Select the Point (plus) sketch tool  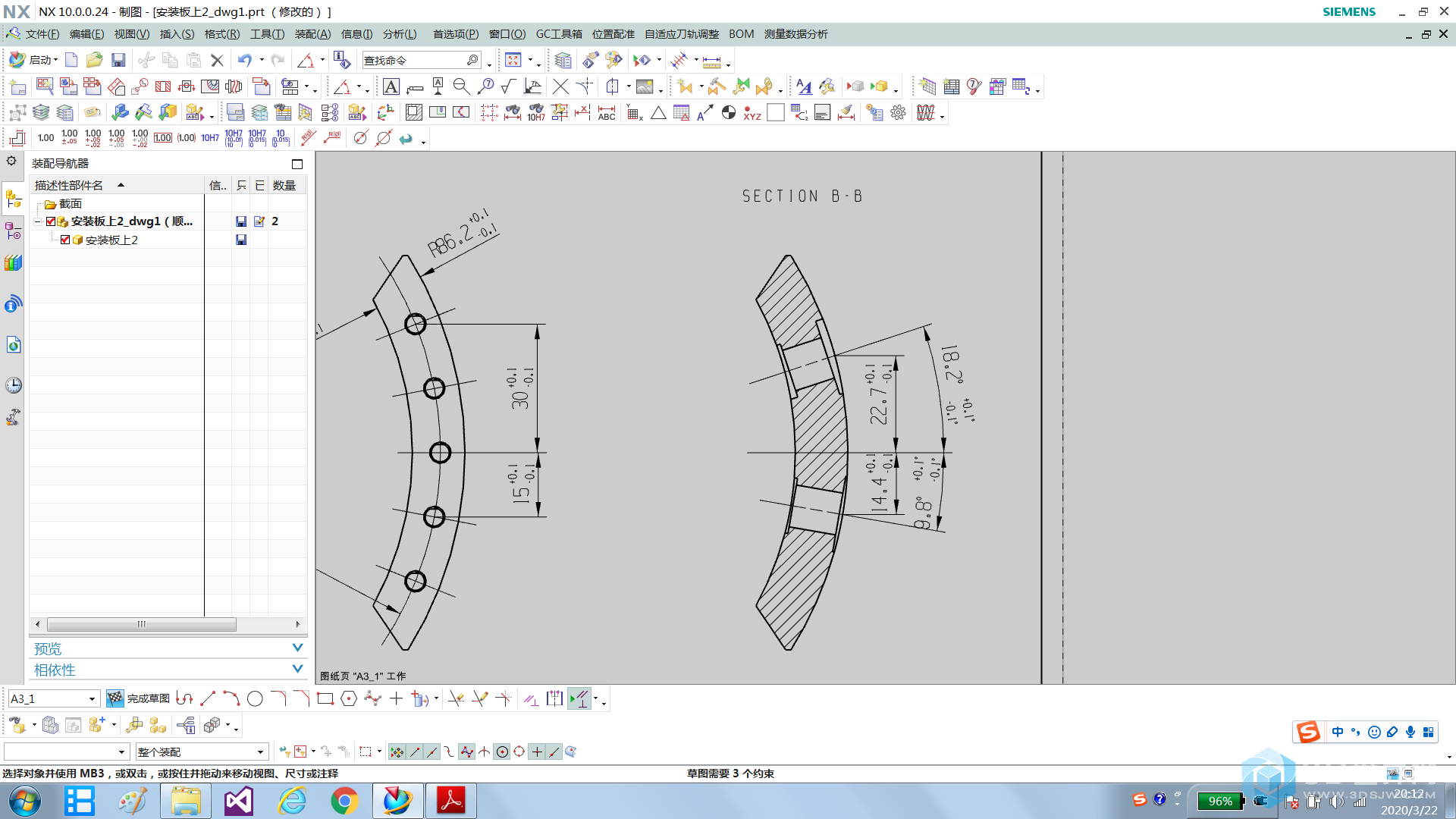pos(396,698)
